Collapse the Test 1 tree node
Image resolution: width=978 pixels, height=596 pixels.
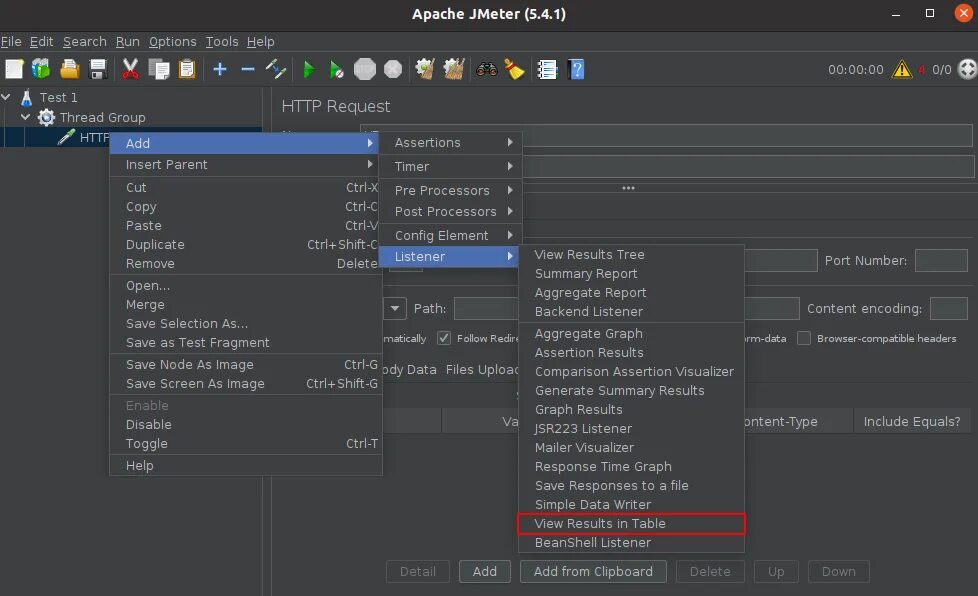(x=6, y=97)
